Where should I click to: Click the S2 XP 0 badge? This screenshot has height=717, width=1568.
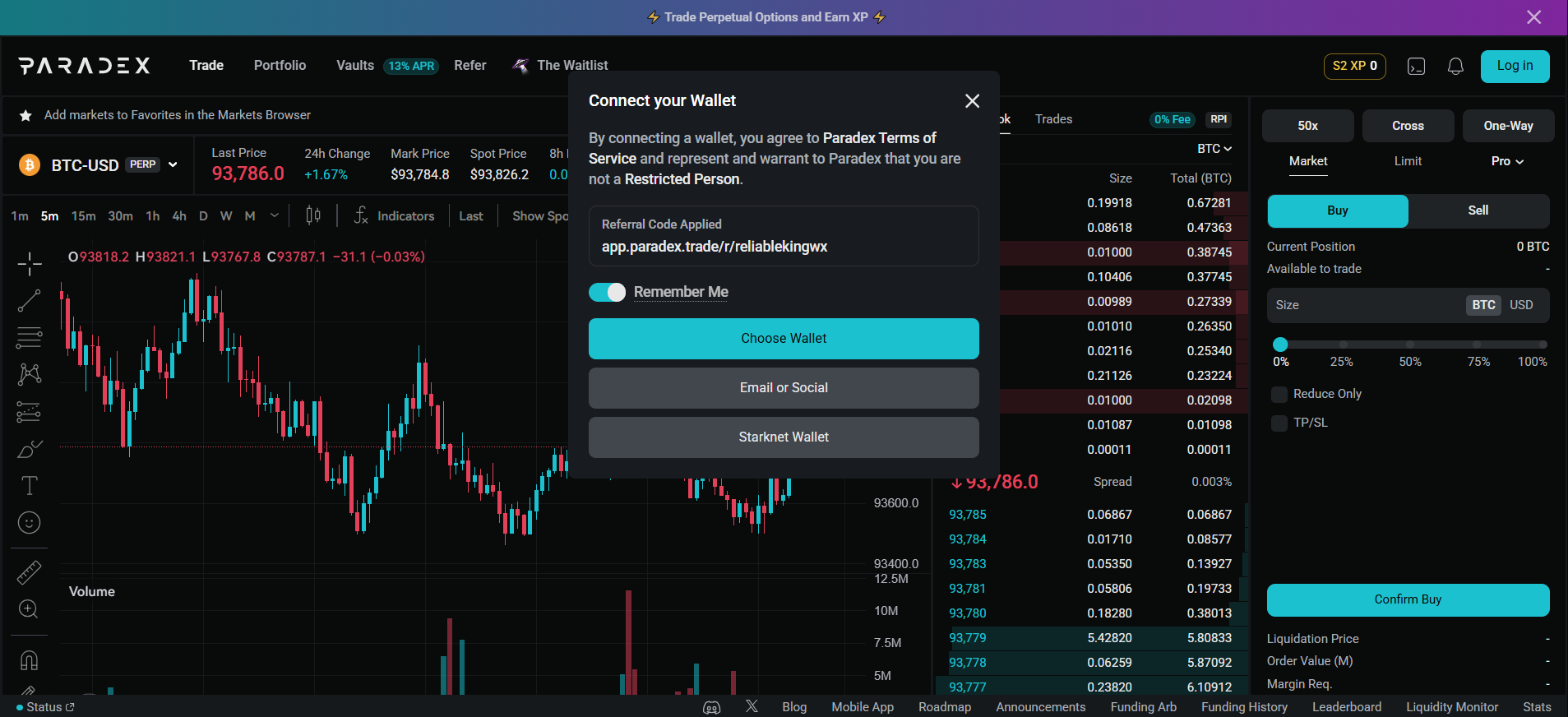click(1355, 66)
